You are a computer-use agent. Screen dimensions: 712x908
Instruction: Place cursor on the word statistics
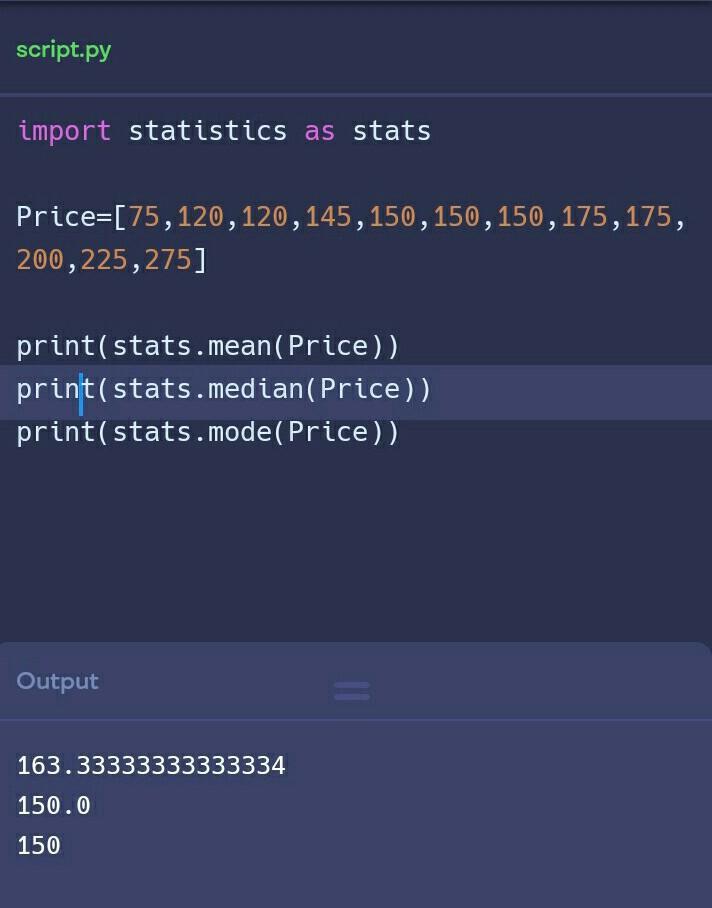(x=207, y=131)
